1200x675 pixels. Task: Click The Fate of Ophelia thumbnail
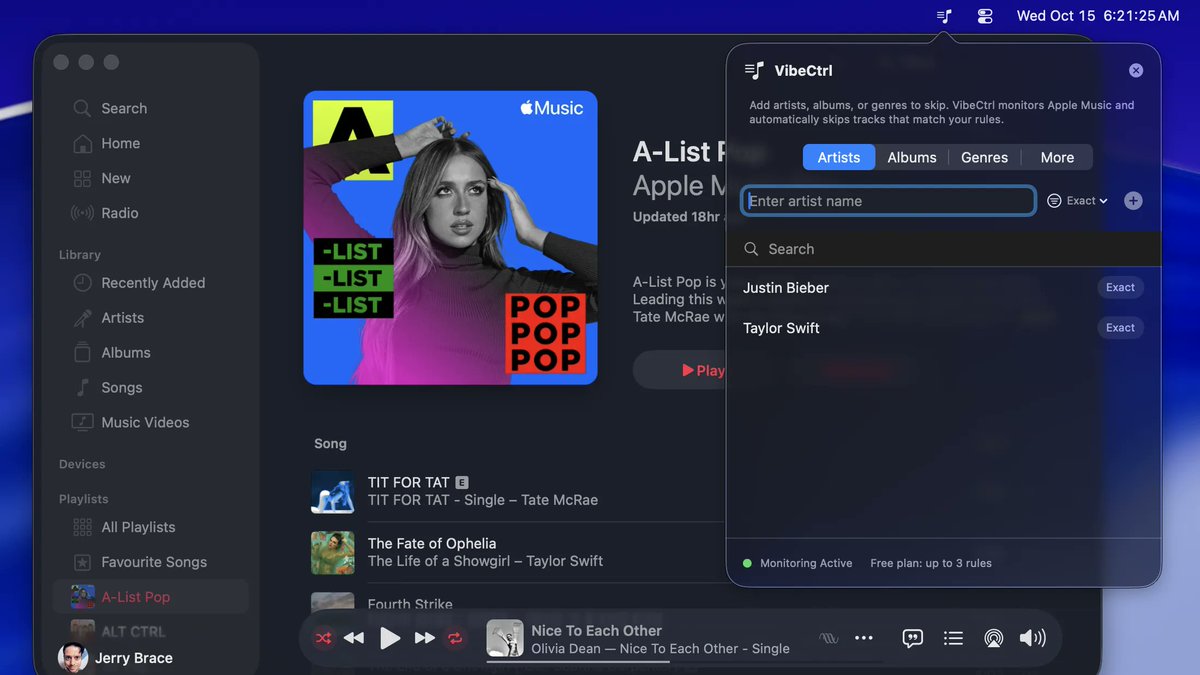[x=333, y=553]
